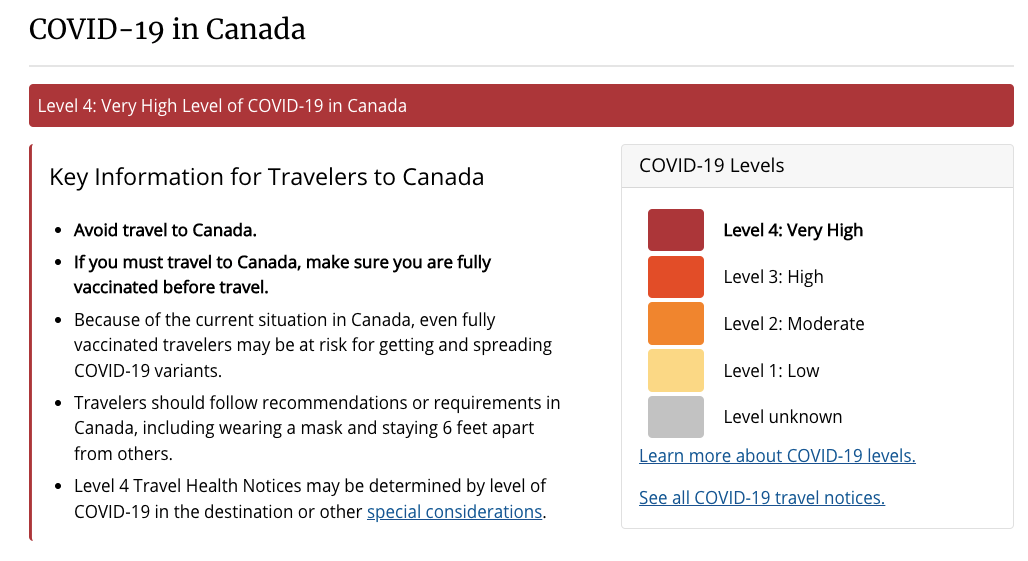Click the 'Level 4: Very High' legend label
1028x561 pixels.
[793, 230]
